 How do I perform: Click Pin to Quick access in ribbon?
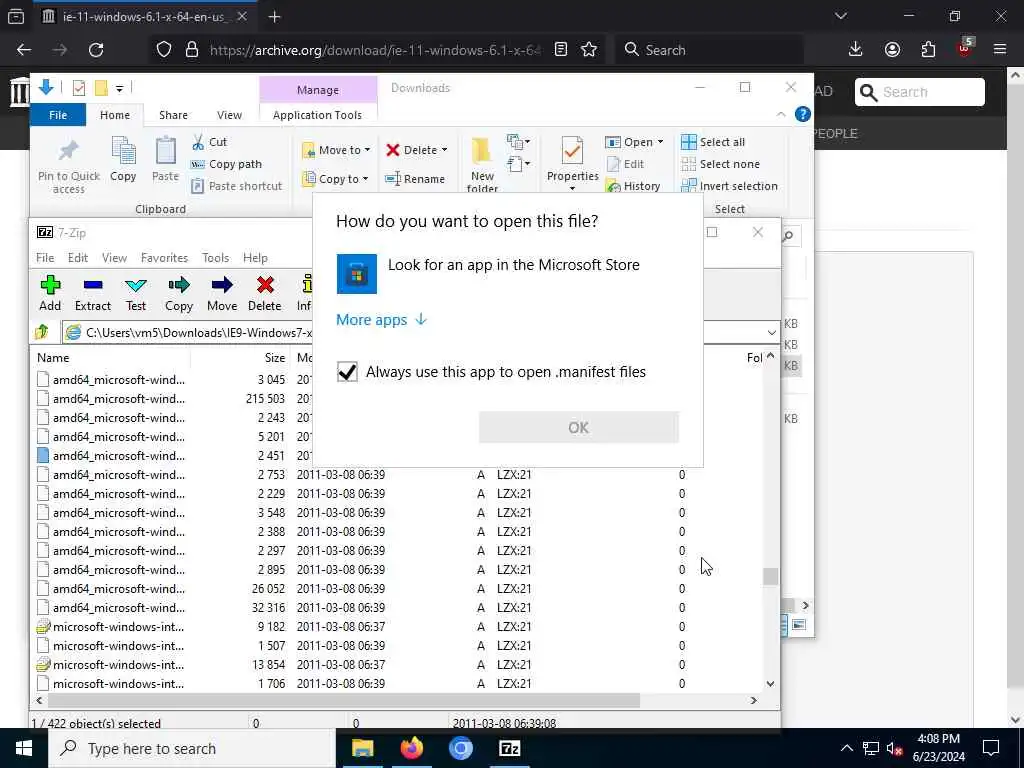[x=69, y=165]
